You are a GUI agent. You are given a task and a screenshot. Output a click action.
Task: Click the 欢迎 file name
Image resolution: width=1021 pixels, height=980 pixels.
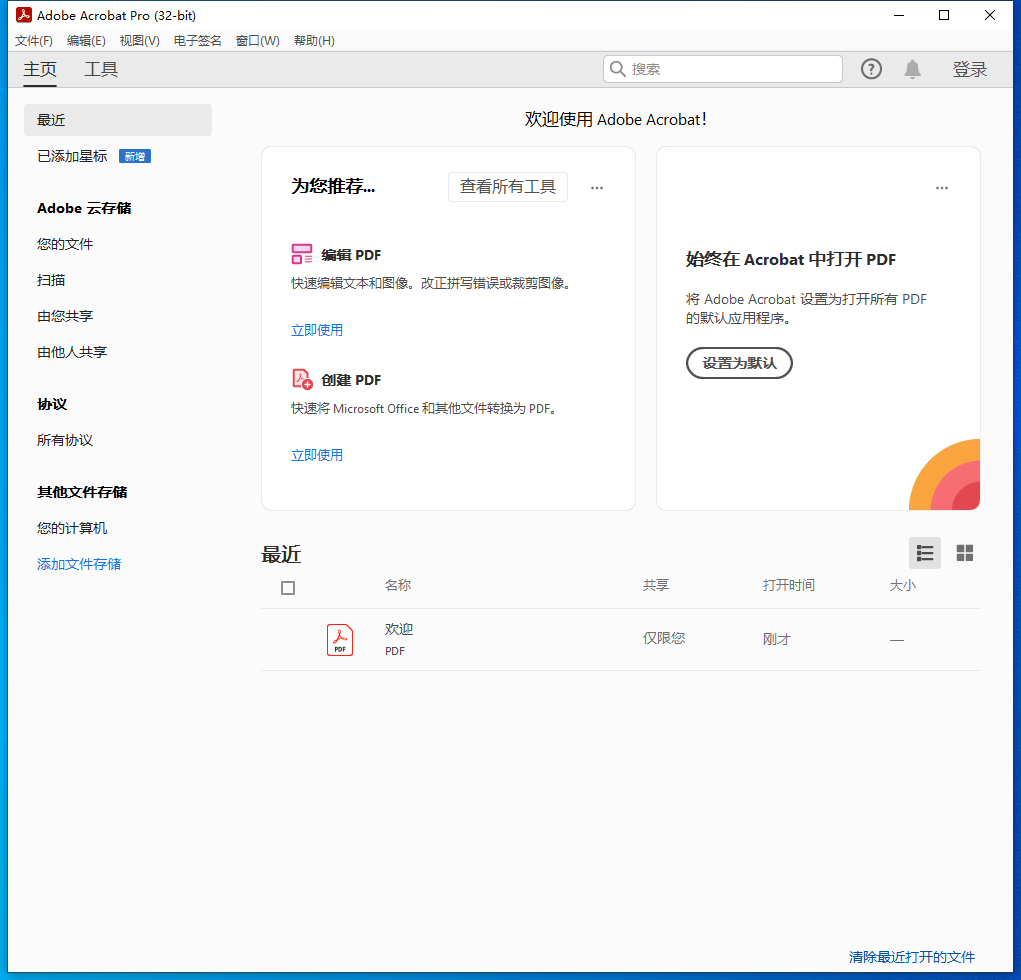399,630
